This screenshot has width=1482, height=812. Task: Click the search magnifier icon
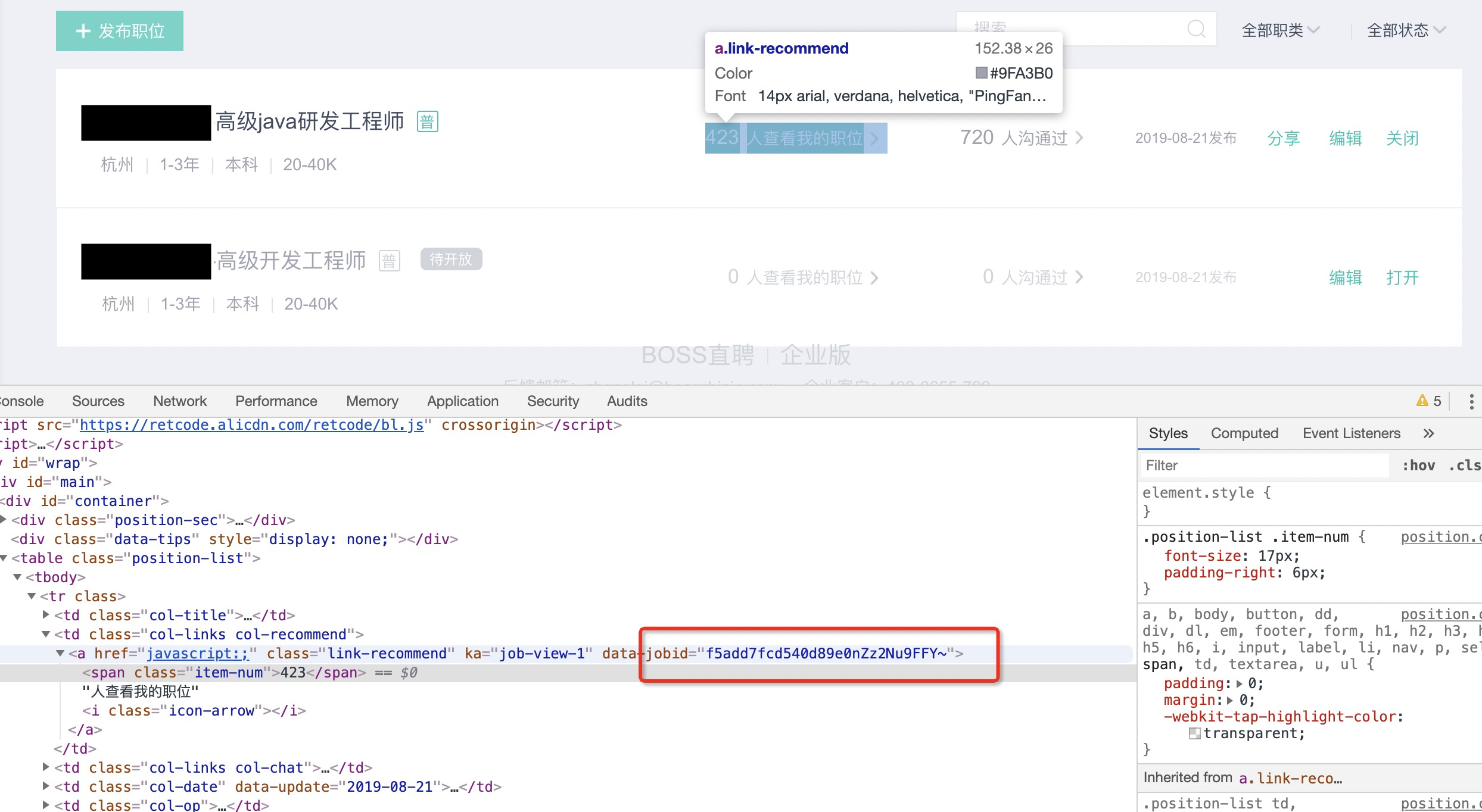(x=1196, y=29)
